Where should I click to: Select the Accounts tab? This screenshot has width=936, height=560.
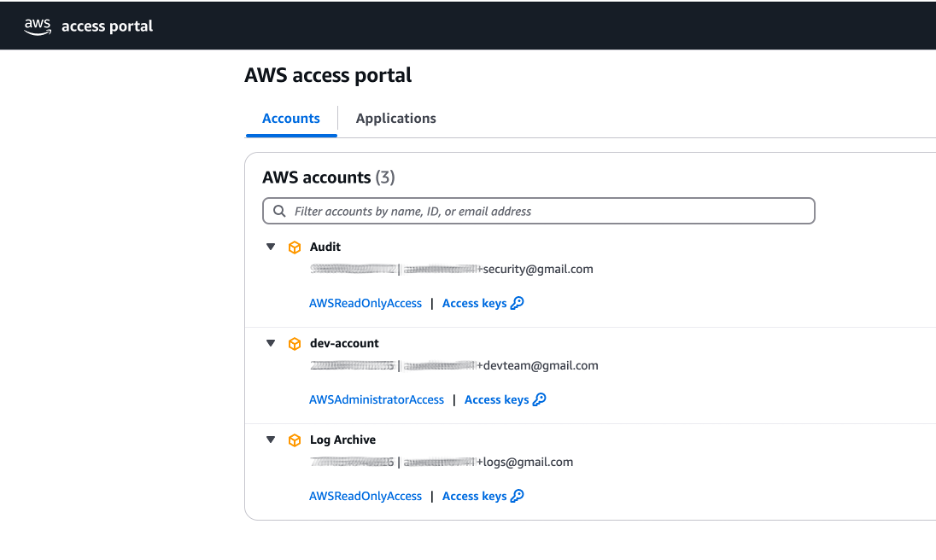click(291, 118)
